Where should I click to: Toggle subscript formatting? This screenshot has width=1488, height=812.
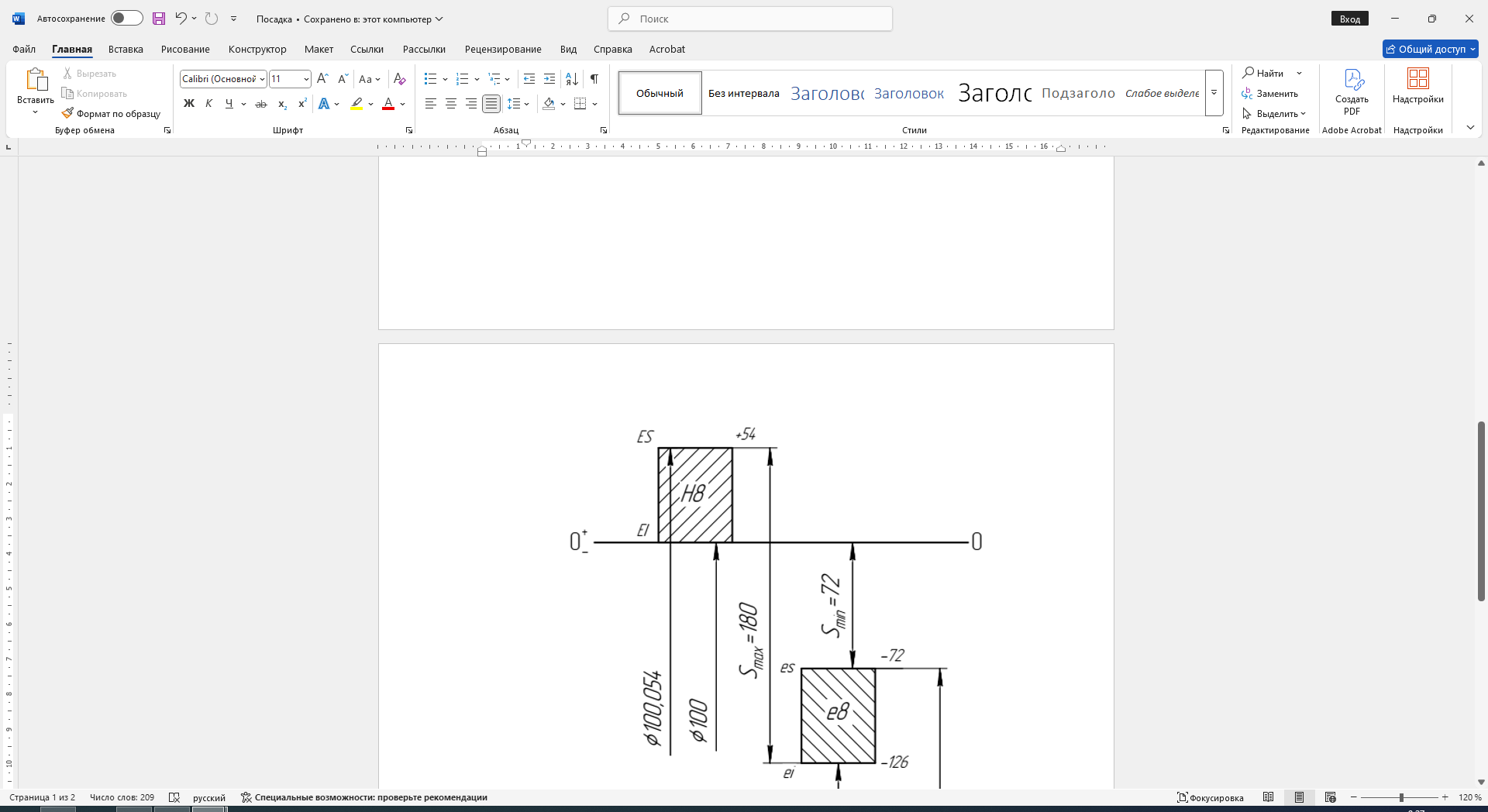tap(282, 104)
